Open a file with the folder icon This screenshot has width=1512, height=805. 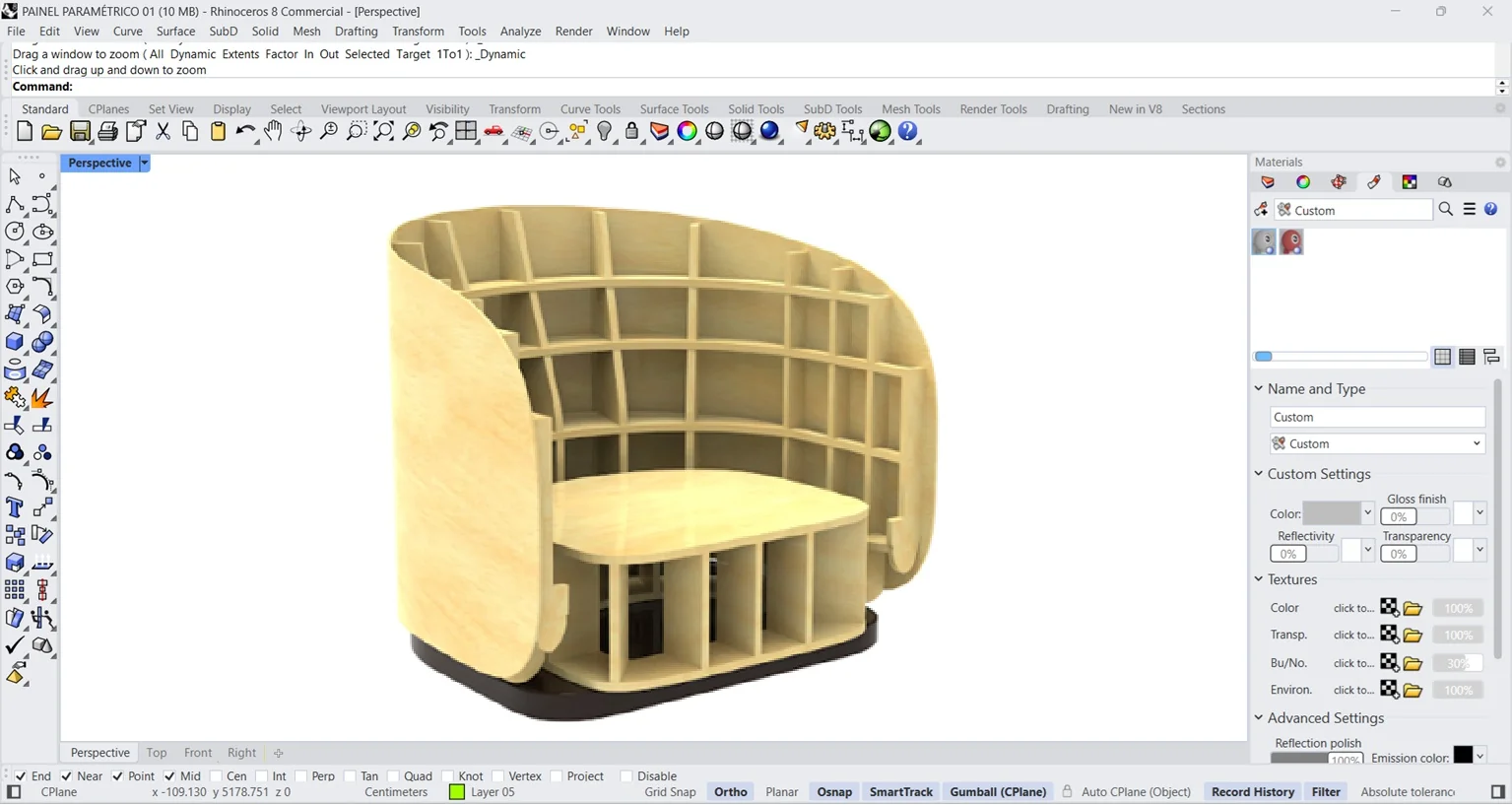tap(51, 131)
